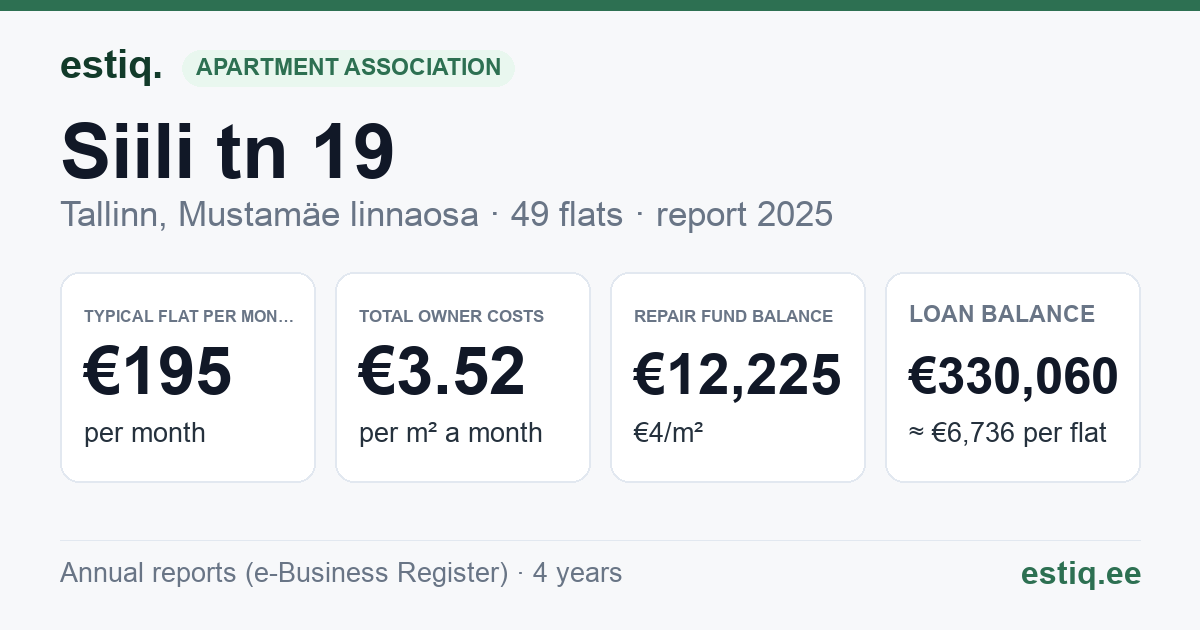Click '≈ €6,736 per flat' text
This screenshot has height=630, width=1200.
[1007, 433]
